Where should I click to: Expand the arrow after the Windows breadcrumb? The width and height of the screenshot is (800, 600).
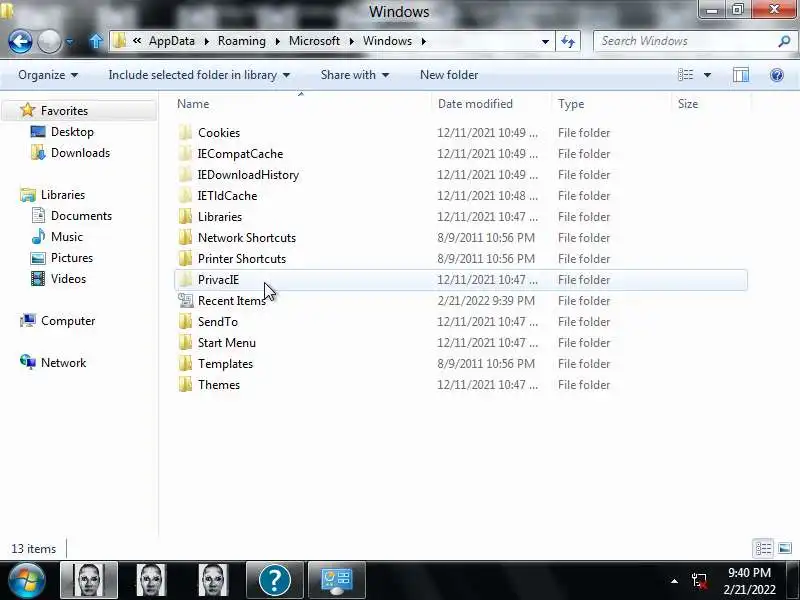[423, 41]
